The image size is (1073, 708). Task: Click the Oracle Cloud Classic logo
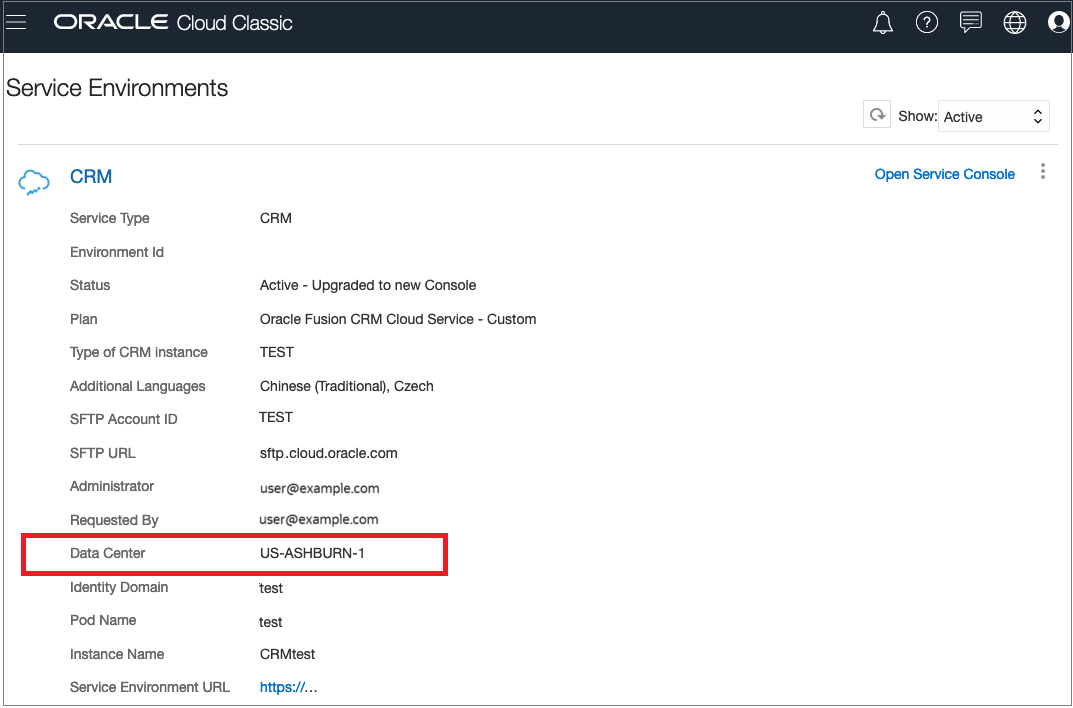172,21
